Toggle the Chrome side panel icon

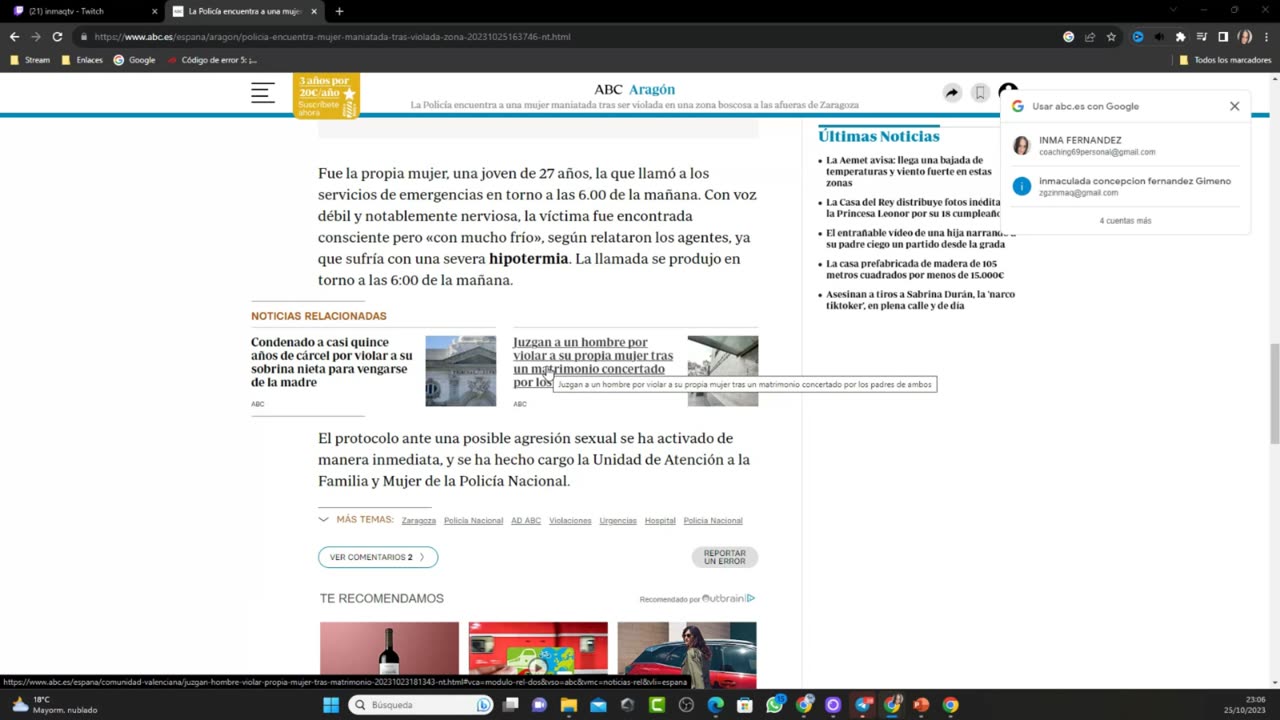1222,37
